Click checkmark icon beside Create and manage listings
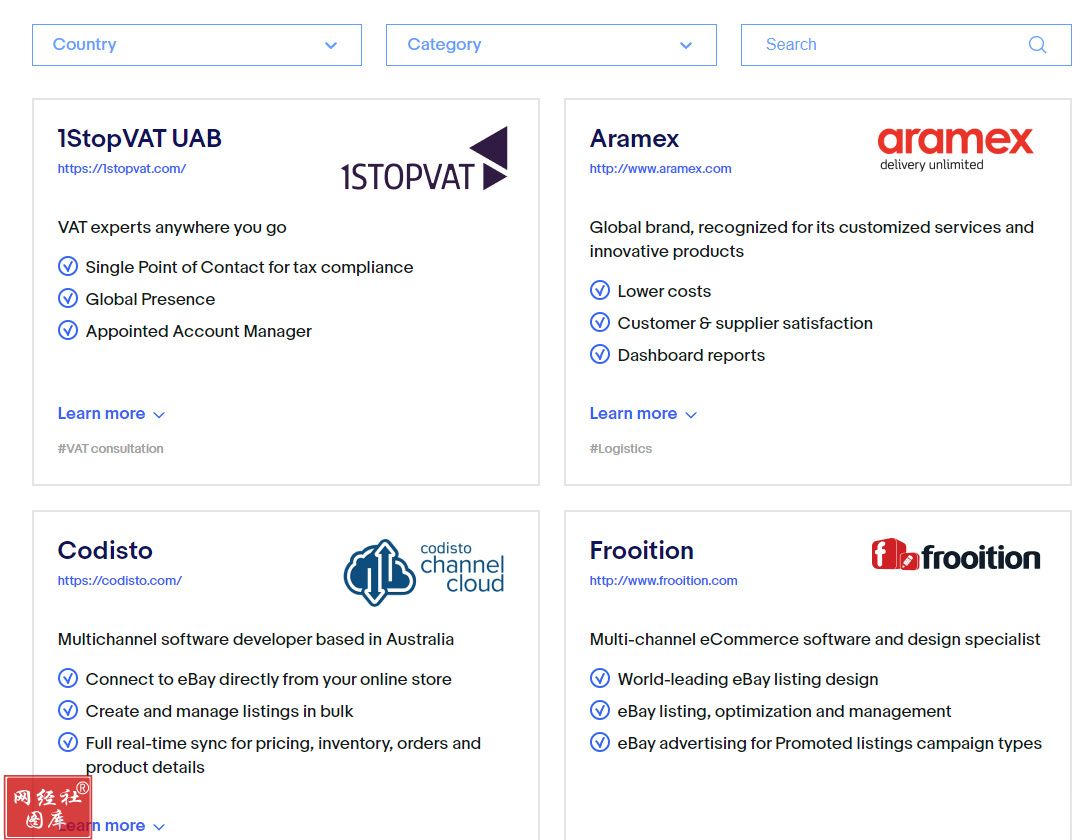Image resolution: width=1086 pixels, height=840 pixels. 68,710
